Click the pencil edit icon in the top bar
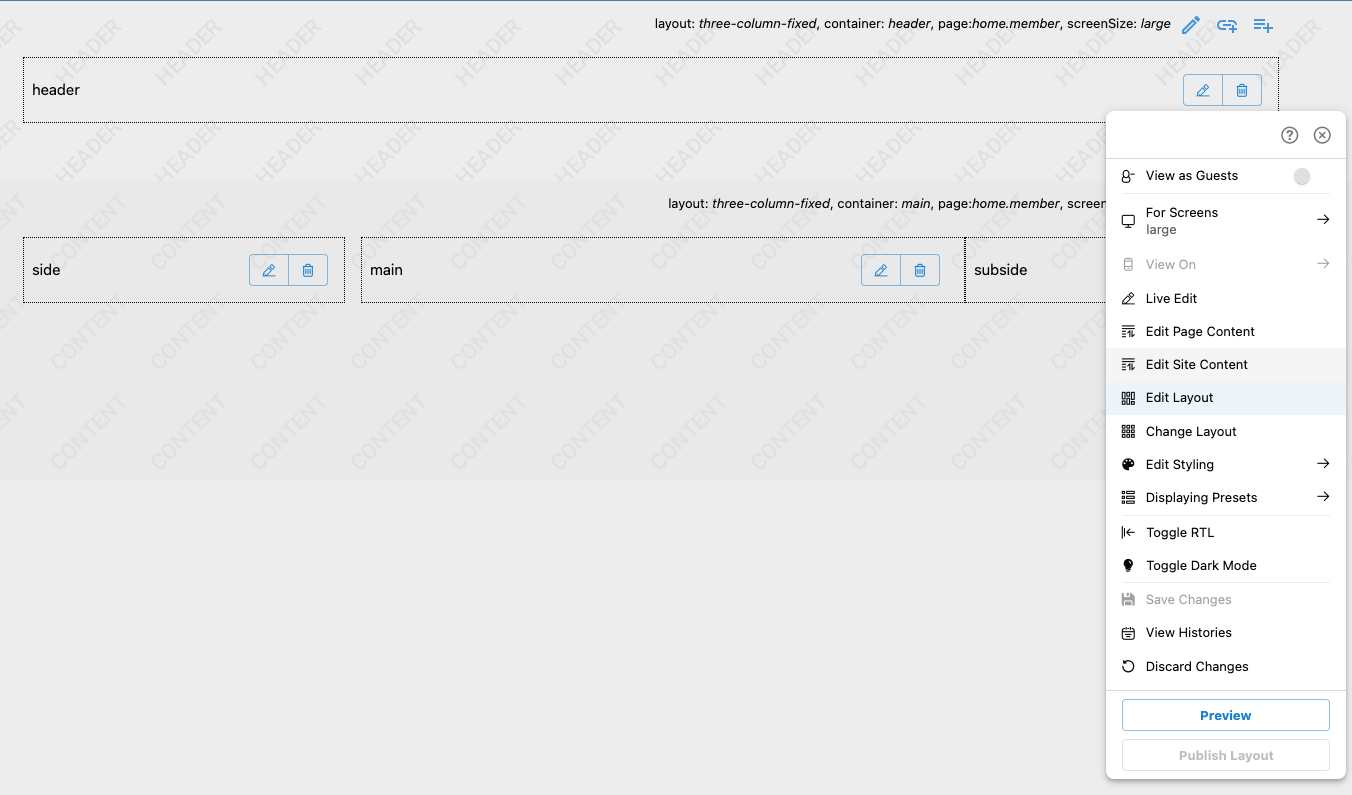Image resolution: width=1352 pixels, height=795 pixels. (x=1190, y=24)
